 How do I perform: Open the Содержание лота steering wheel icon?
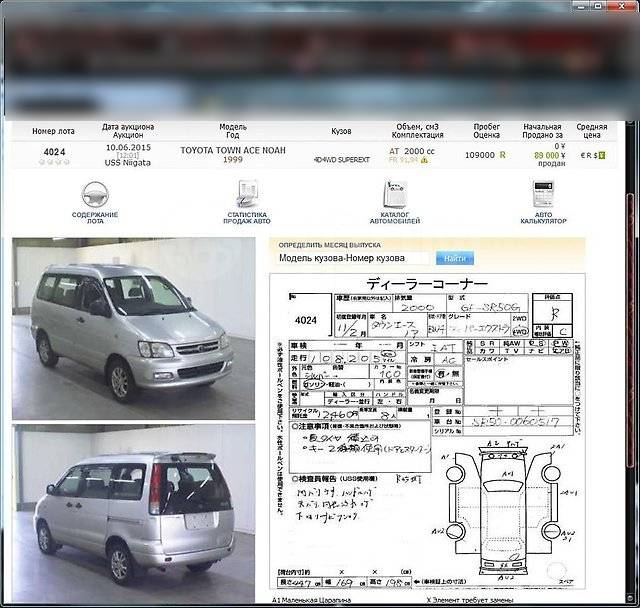95,195
